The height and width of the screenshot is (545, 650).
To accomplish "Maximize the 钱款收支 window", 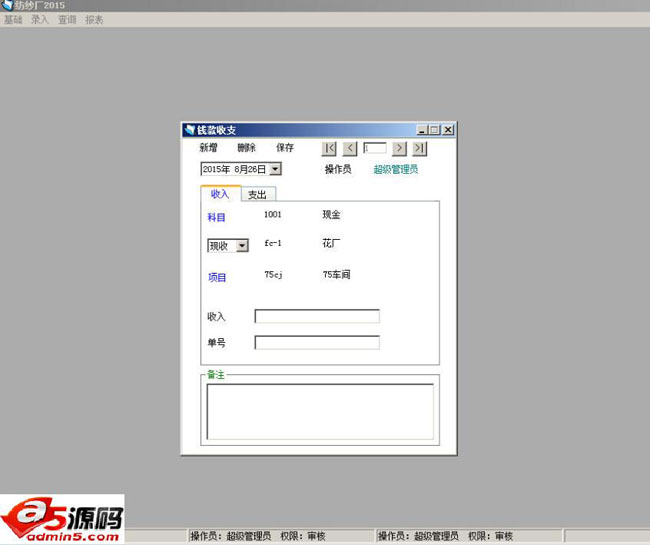I will (434, 130).
